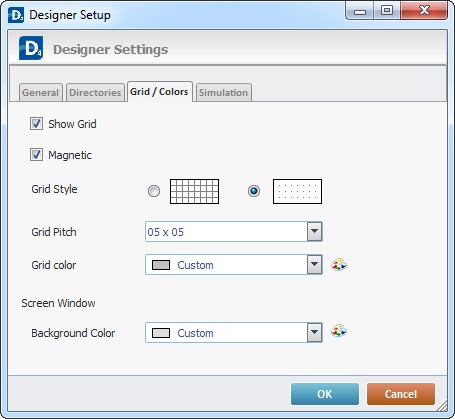Click the 05 x 05 Grid Pitch field

[234, 232]
